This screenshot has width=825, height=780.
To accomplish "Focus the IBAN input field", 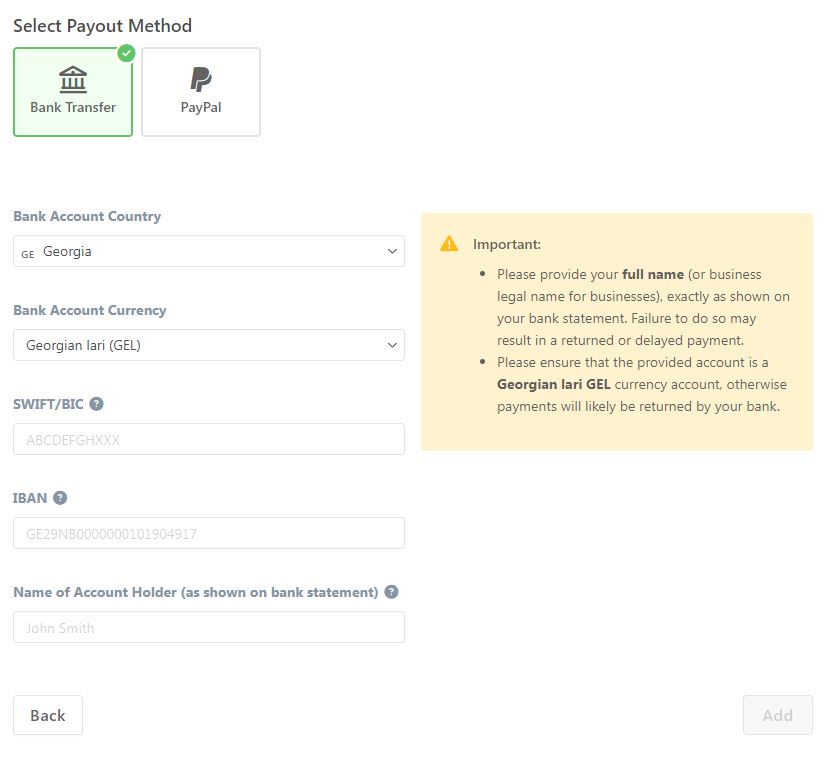I will click(x=209, y=533).
